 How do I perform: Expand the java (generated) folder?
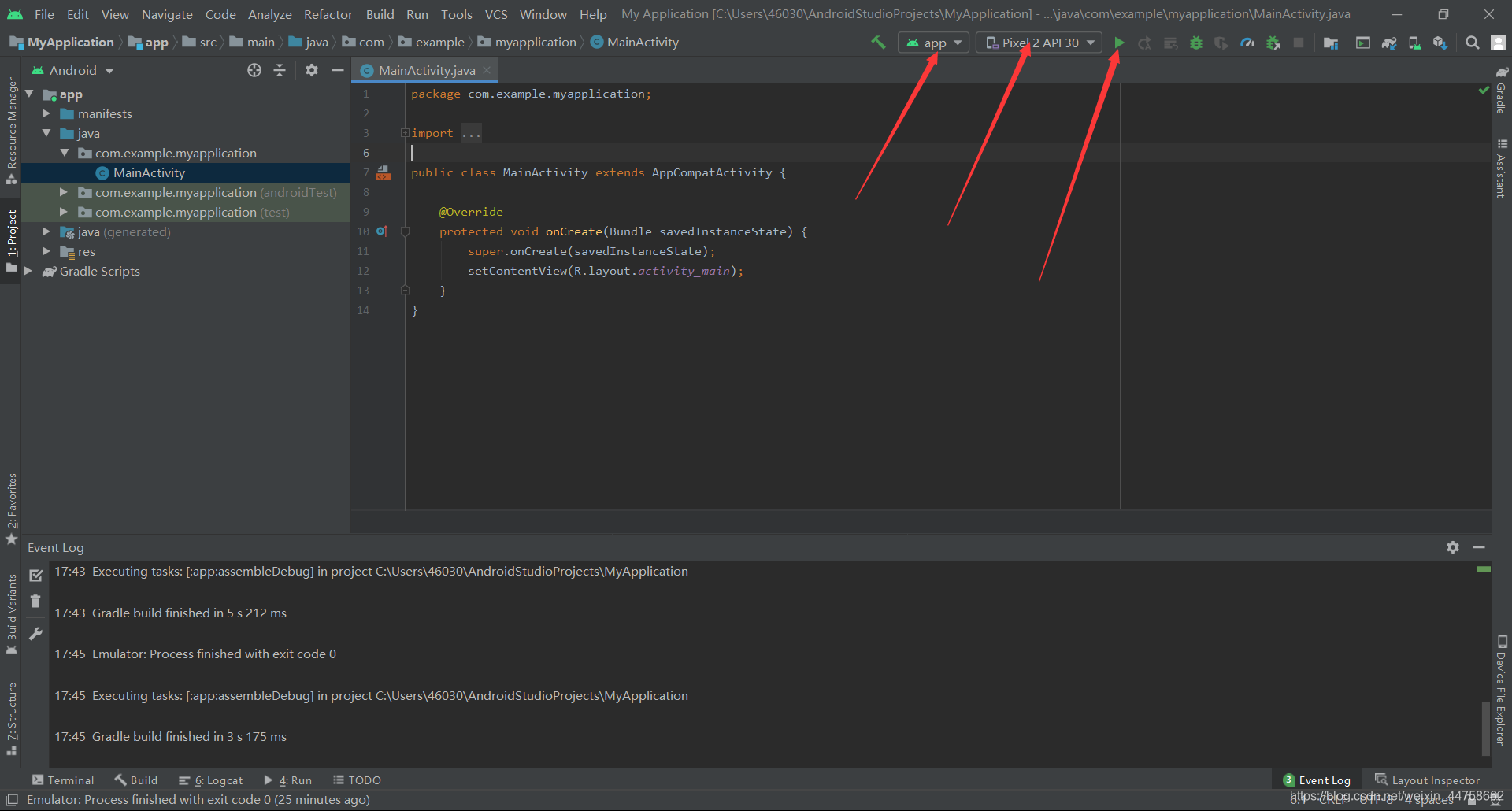click(46, 231)
